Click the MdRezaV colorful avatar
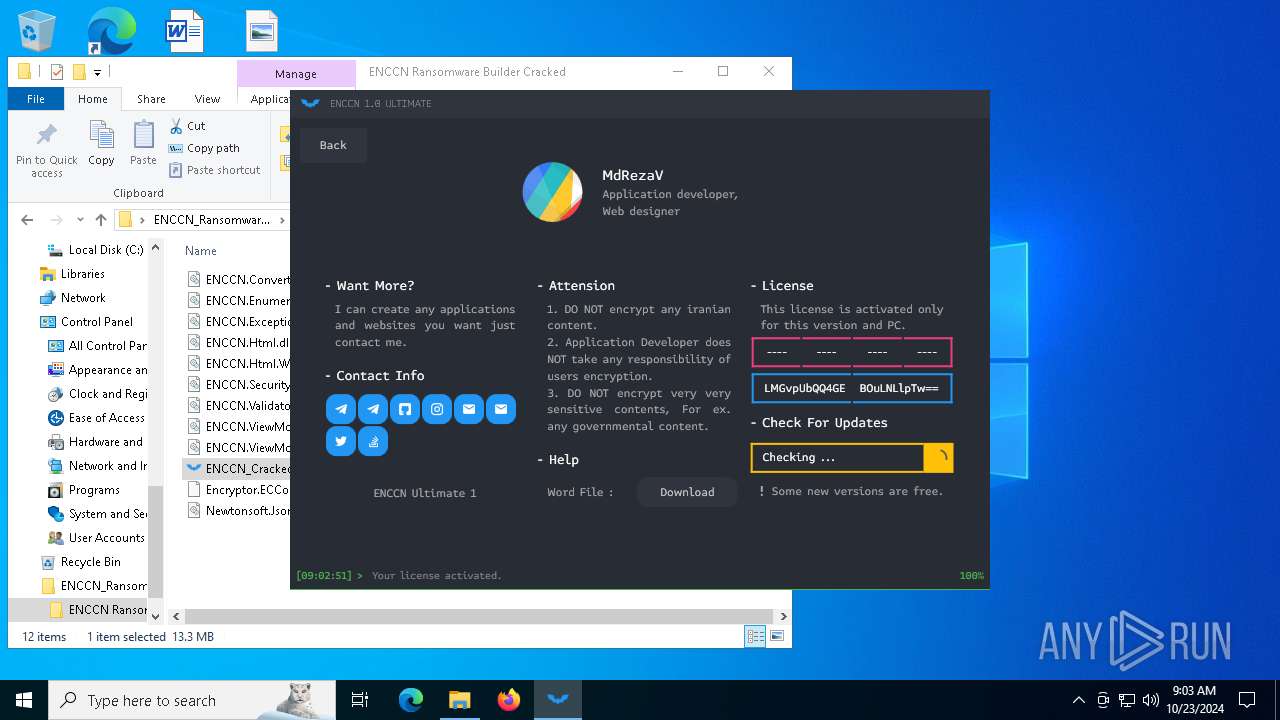This screenshot has height=720, width=1280. 553,192
